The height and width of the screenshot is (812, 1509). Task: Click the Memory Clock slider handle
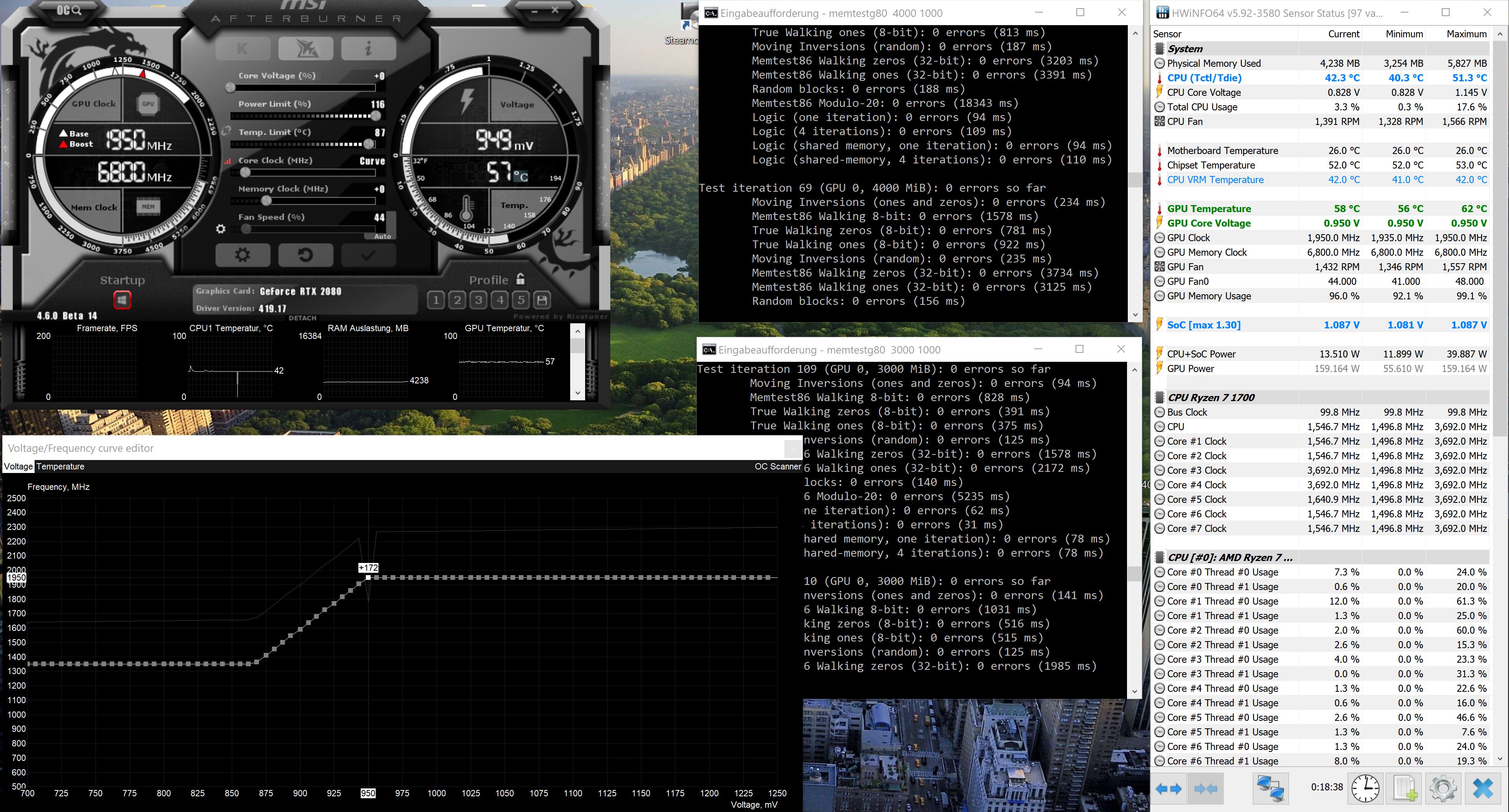coord(266,201)
